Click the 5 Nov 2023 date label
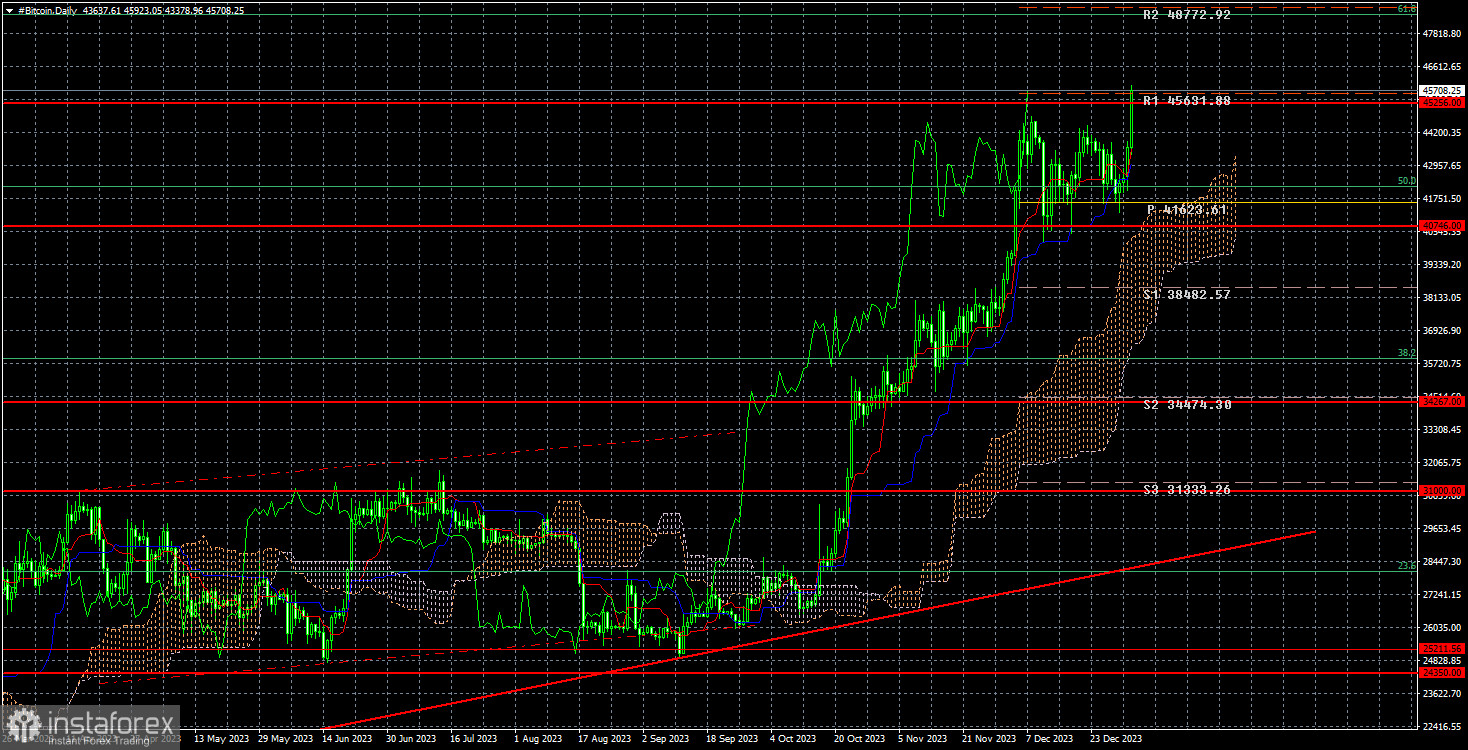 [923, 739]
